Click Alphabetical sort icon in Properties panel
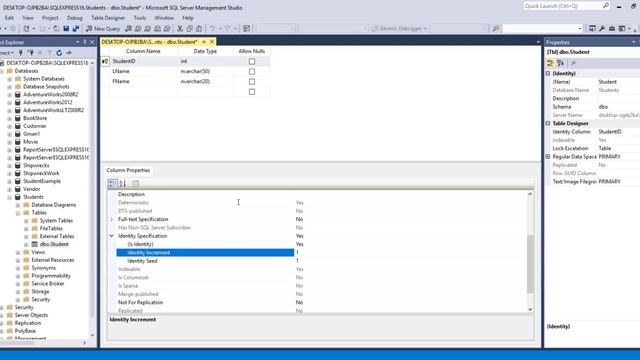The width and height of the screenshot is (640, 360). tap(560, 63)
